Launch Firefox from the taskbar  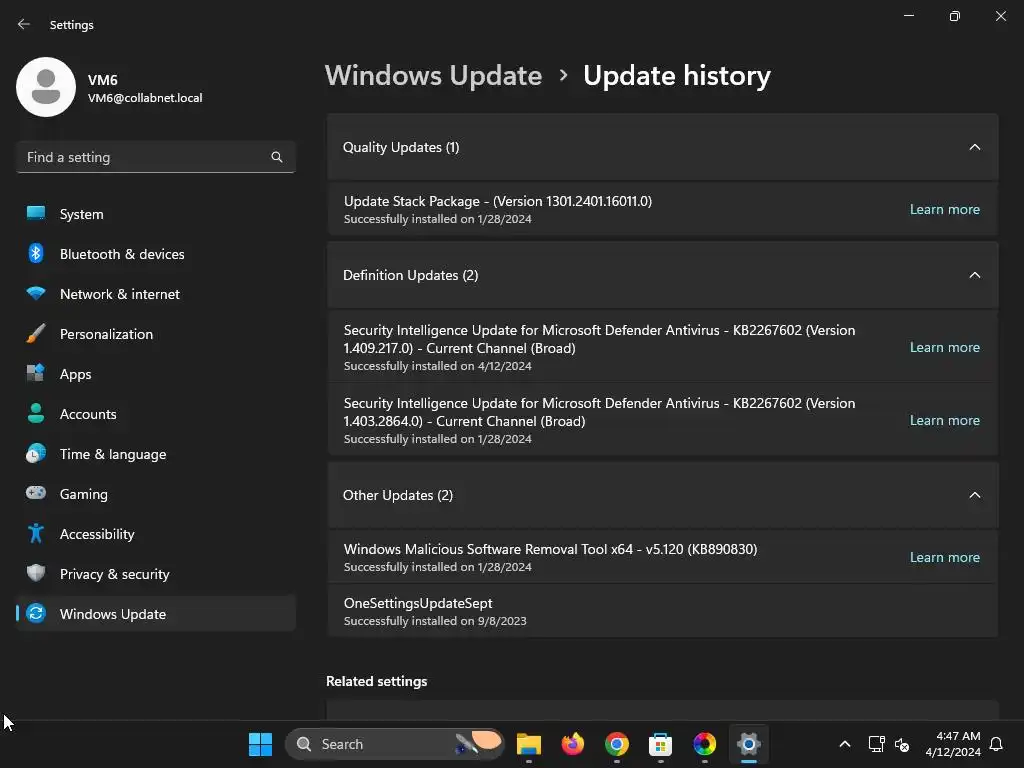[573, 744]
